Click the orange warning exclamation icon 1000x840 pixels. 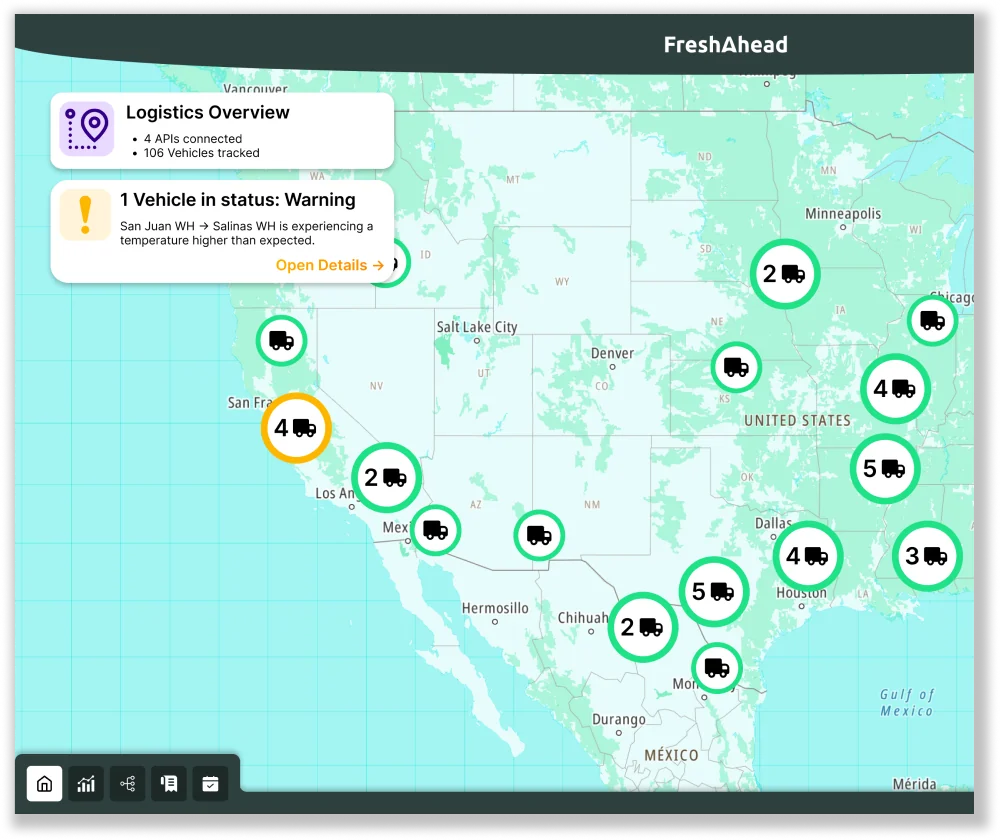tap(85, 213)
